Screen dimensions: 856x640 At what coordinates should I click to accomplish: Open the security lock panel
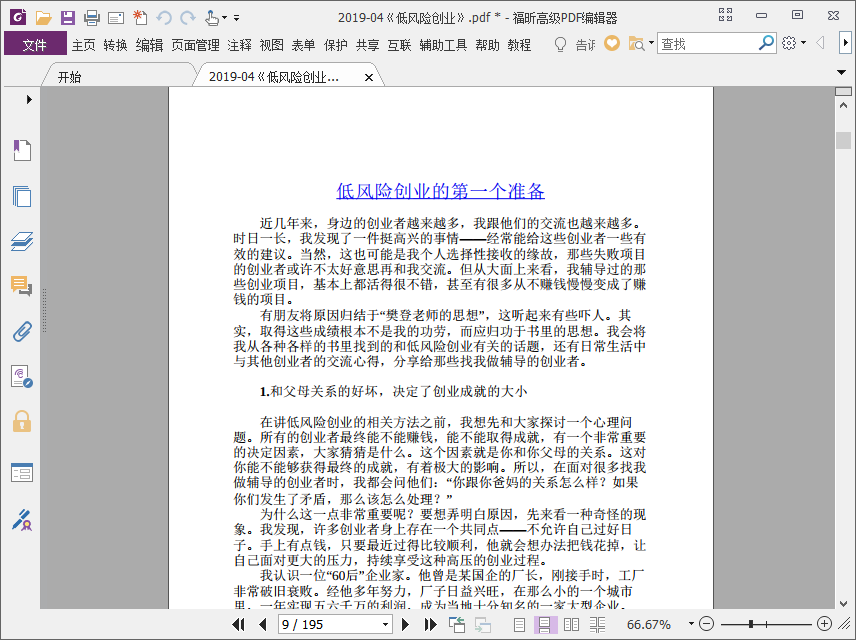point(22,422)
